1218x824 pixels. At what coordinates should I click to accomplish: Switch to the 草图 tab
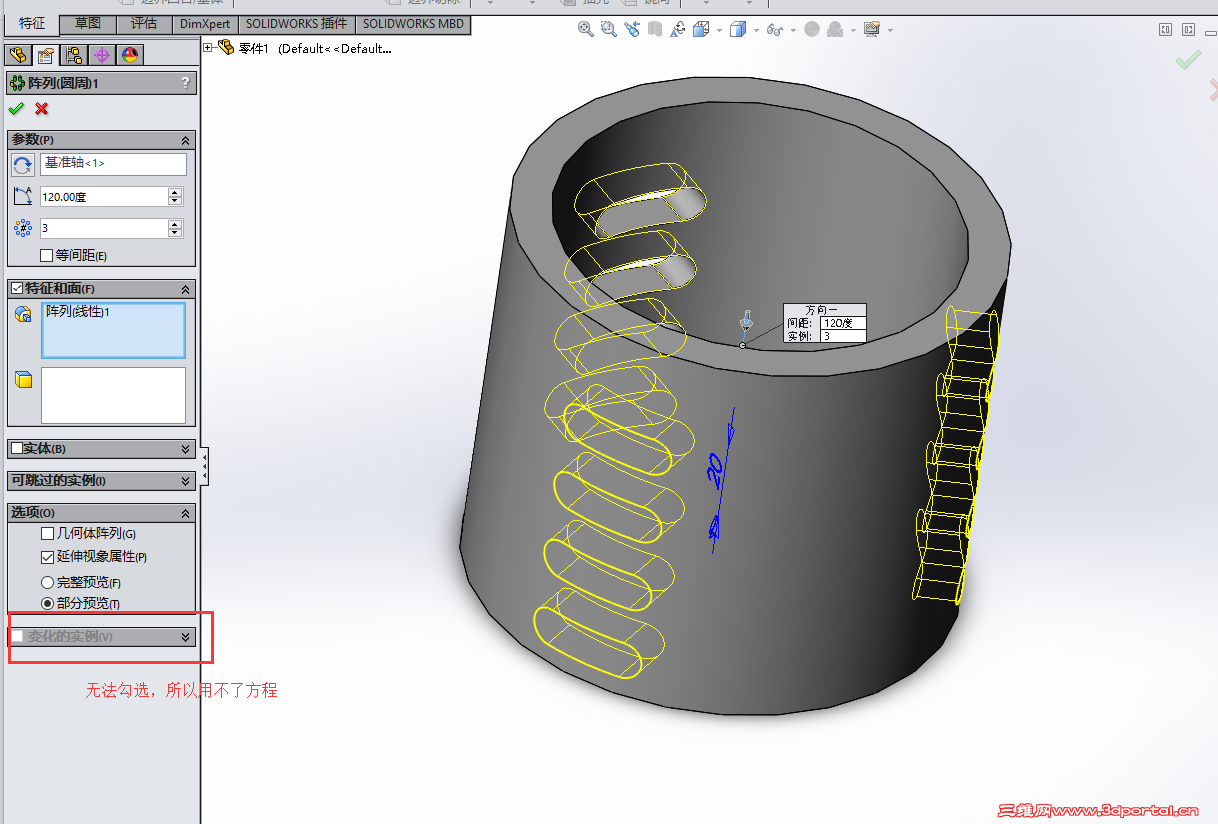88,24
